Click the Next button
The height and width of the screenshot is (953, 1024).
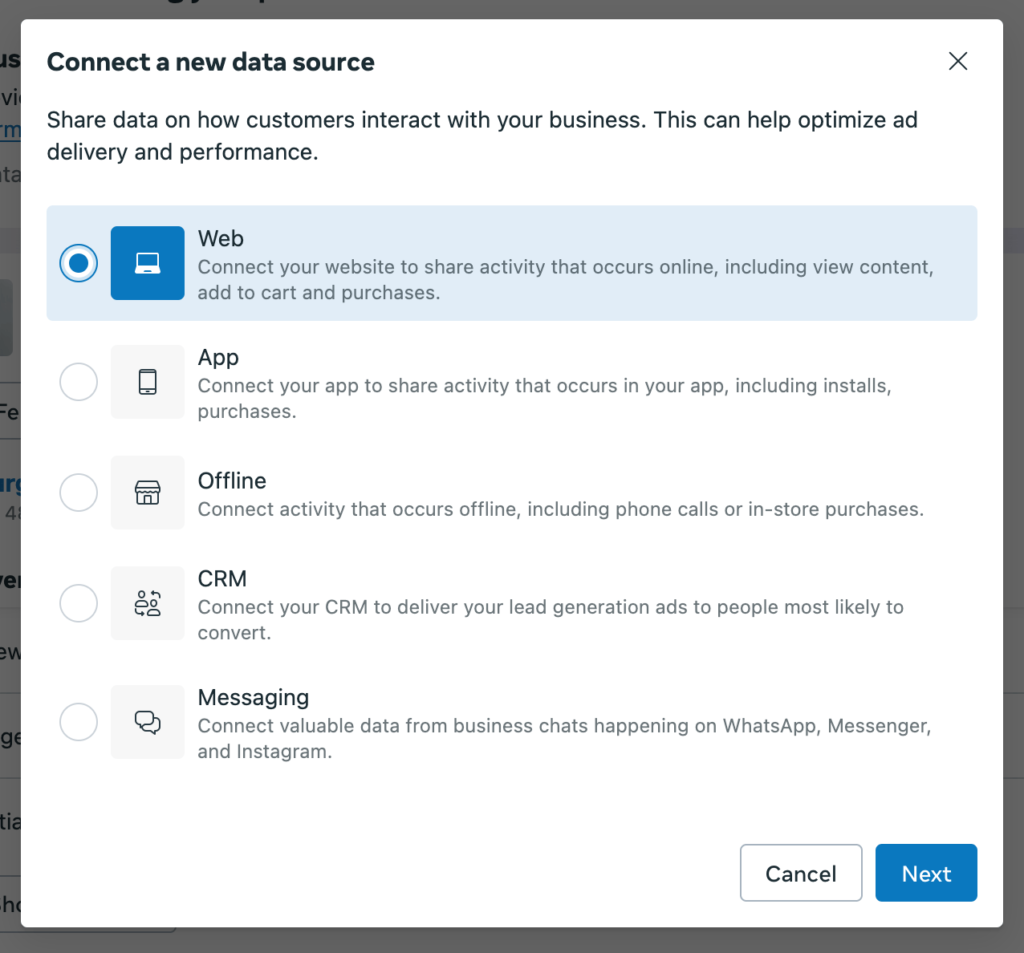[926, 873]
